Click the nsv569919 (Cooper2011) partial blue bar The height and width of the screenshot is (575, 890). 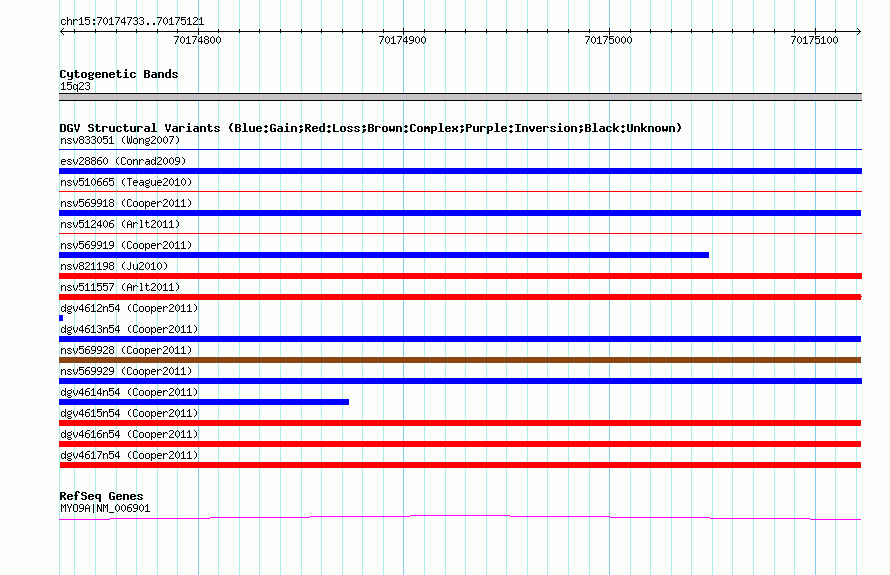click(x=384, y=255)
